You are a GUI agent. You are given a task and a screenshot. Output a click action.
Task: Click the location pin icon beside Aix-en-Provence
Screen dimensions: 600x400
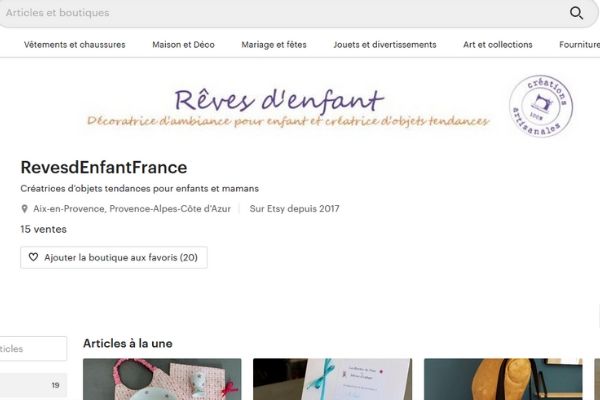click(24, 209)
